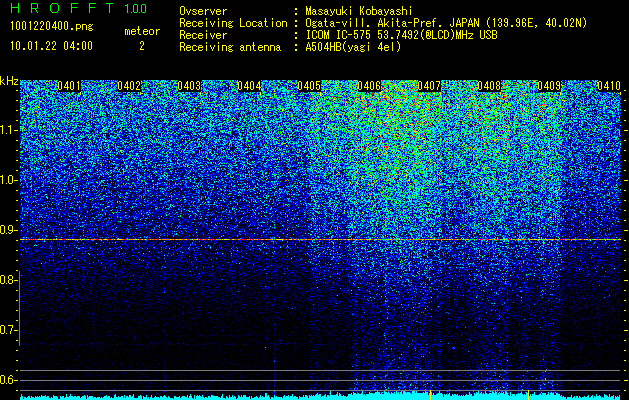Image resolution: width=629 pixels, height=400 pixels.
Task: Select the A504HB(yagi 4el) antenna text
Action: tap(353, 47)
